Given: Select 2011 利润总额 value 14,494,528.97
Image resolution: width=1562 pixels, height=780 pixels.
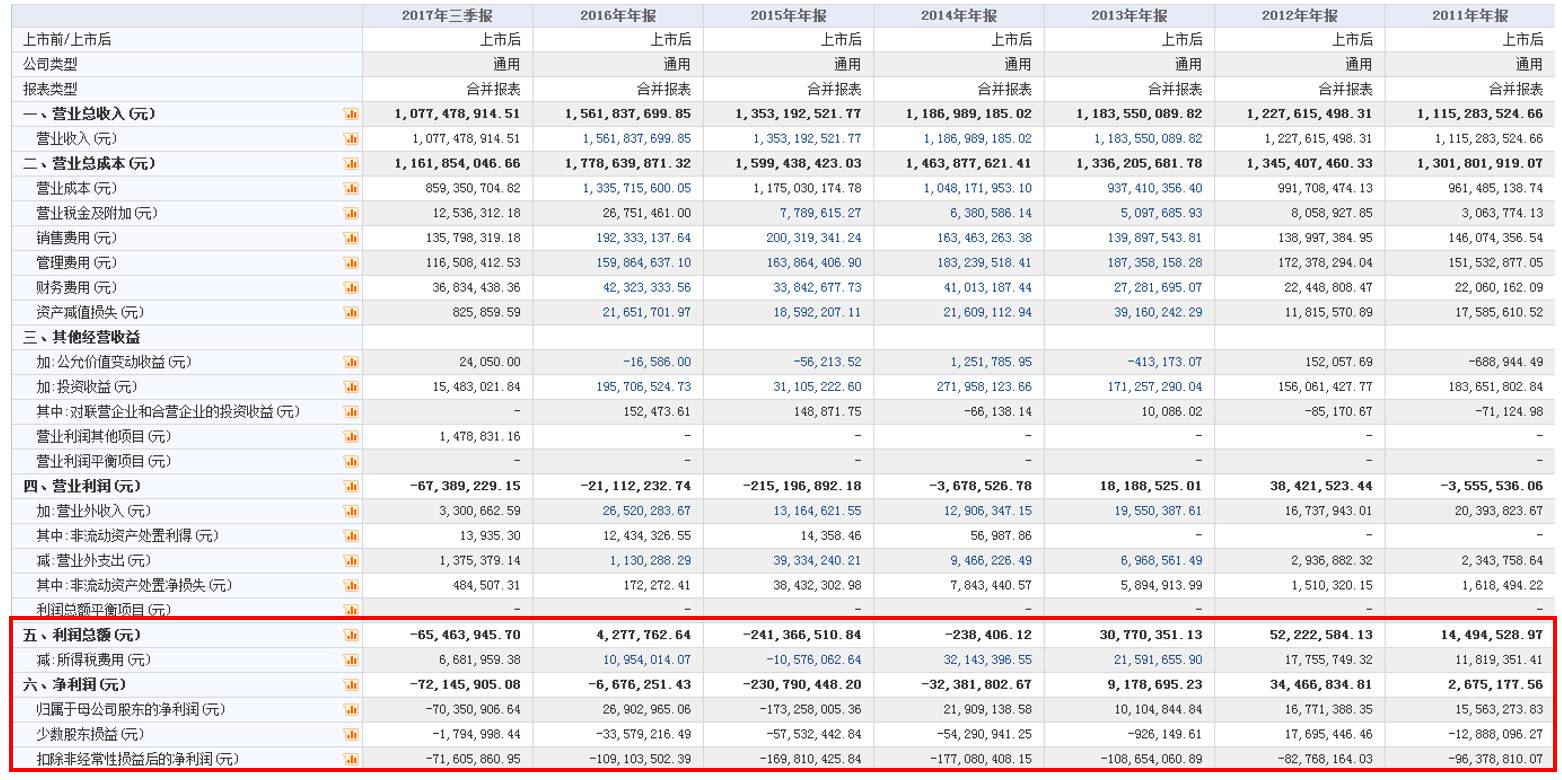Looking at the screenshot, I should tap(1491, 635).
